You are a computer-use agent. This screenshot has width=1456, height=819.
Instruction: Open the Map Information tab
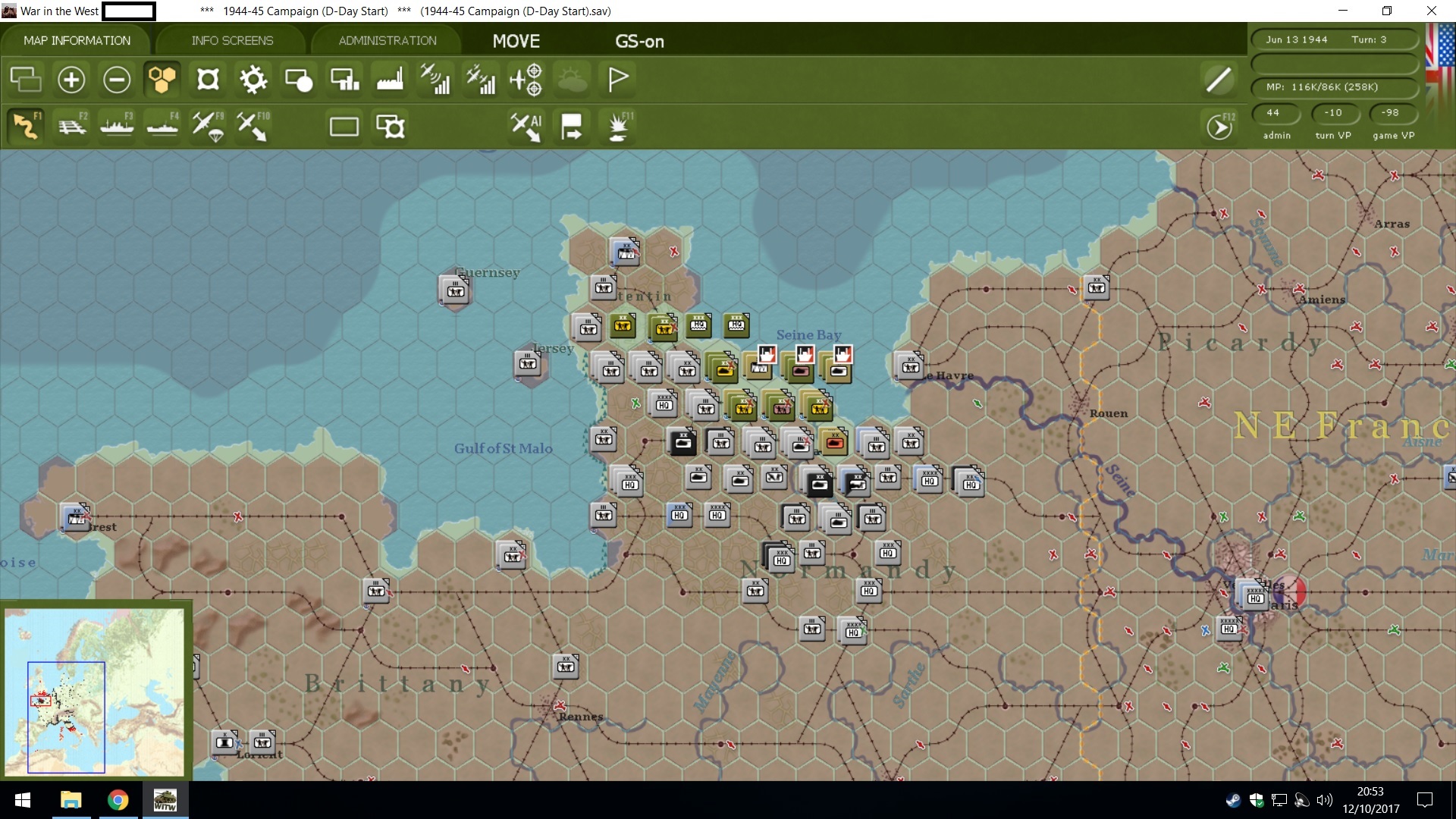click(77, 40)
